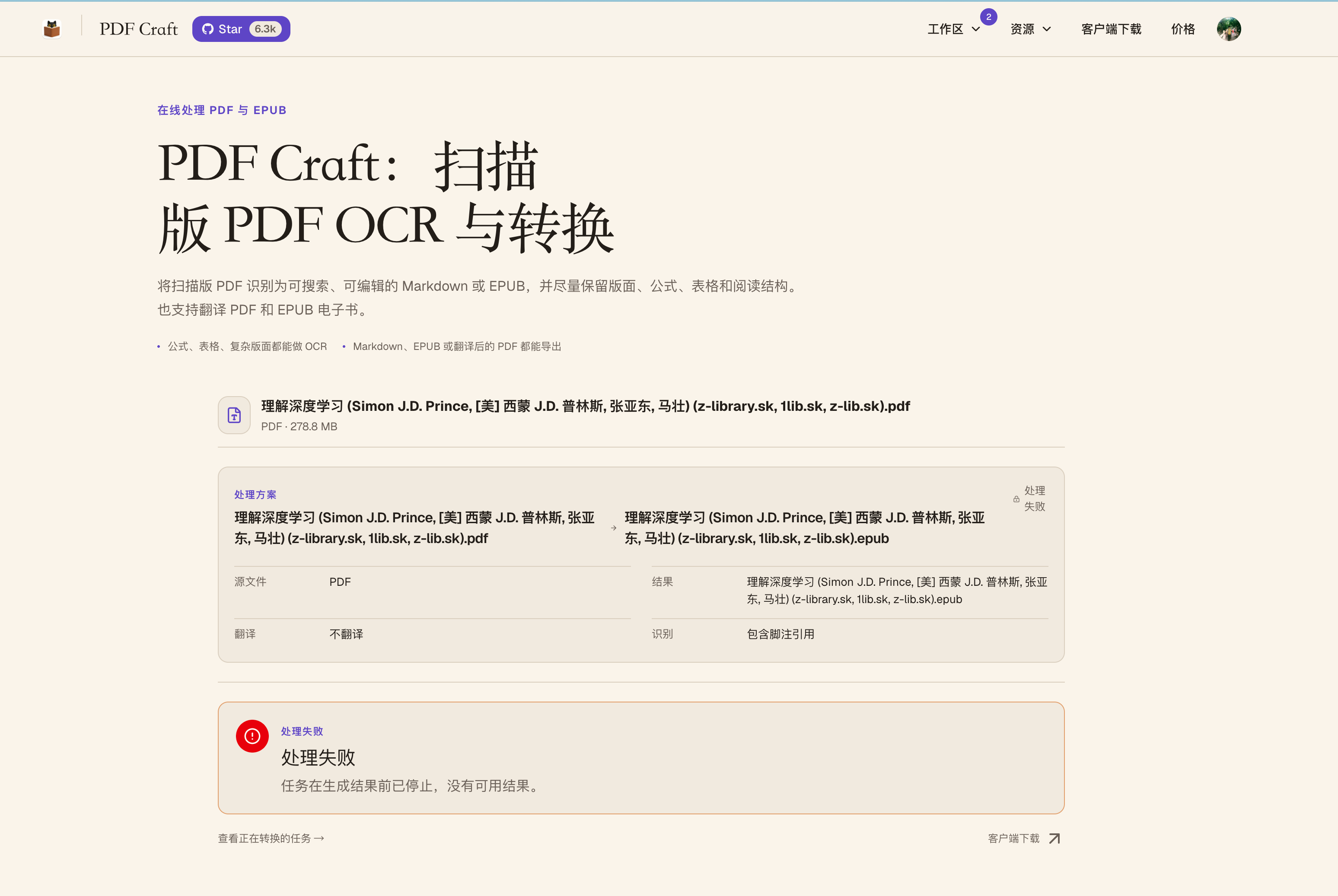This screenshot has width=1338, height=896.
Task: Expand the 资源 dropdown menu
Action: (x=1030, y=29)
